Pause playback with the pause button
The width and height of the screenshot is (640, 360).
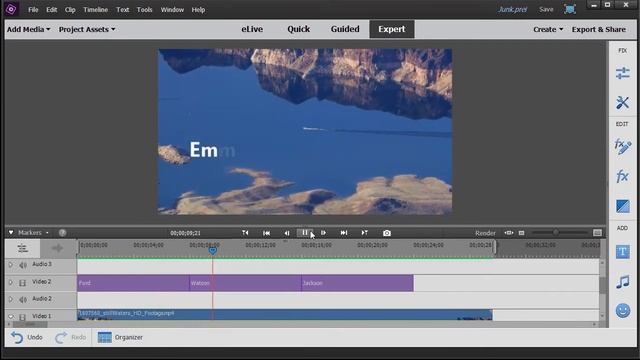pyautogui.click(x=305, y=233)
